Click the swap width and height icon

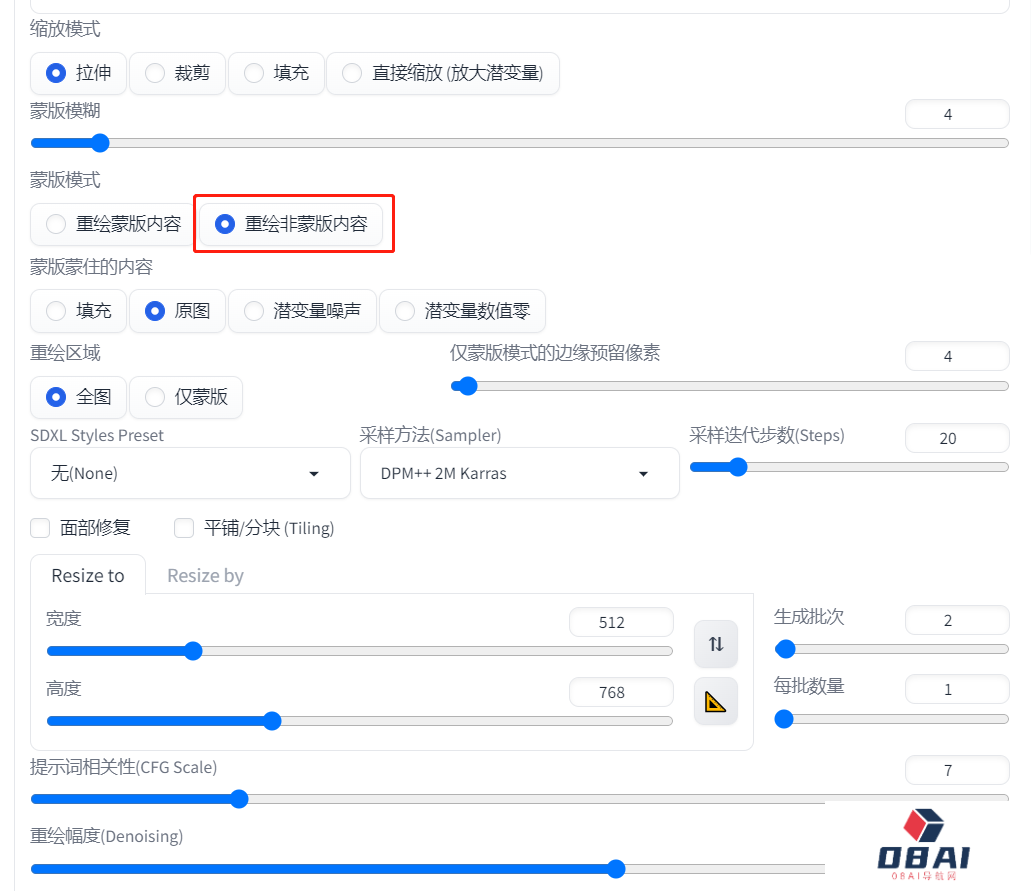(715, 644)
